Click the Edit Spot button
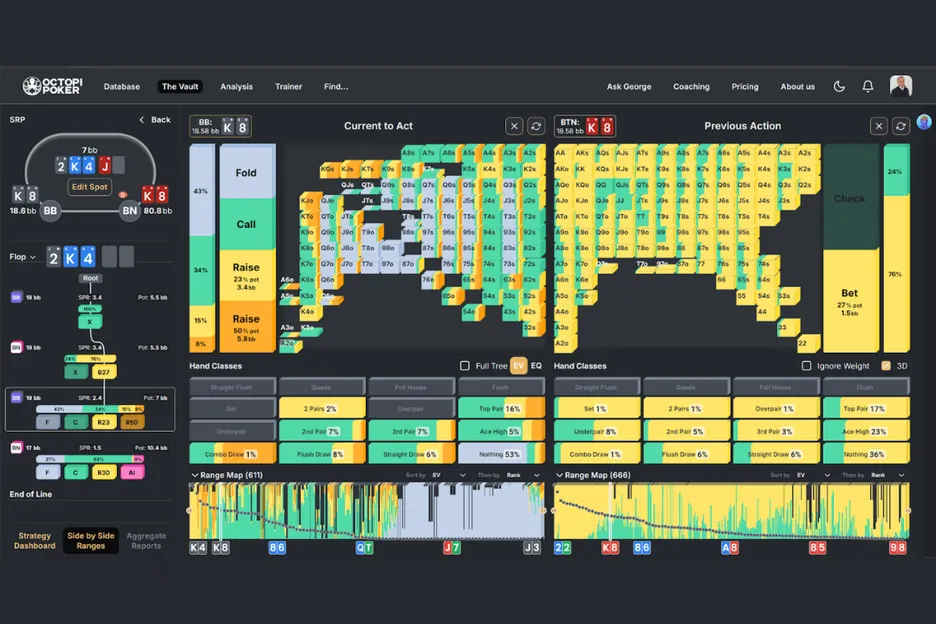The height and width of the screenshot is (624, 936). tap(89, 187)
